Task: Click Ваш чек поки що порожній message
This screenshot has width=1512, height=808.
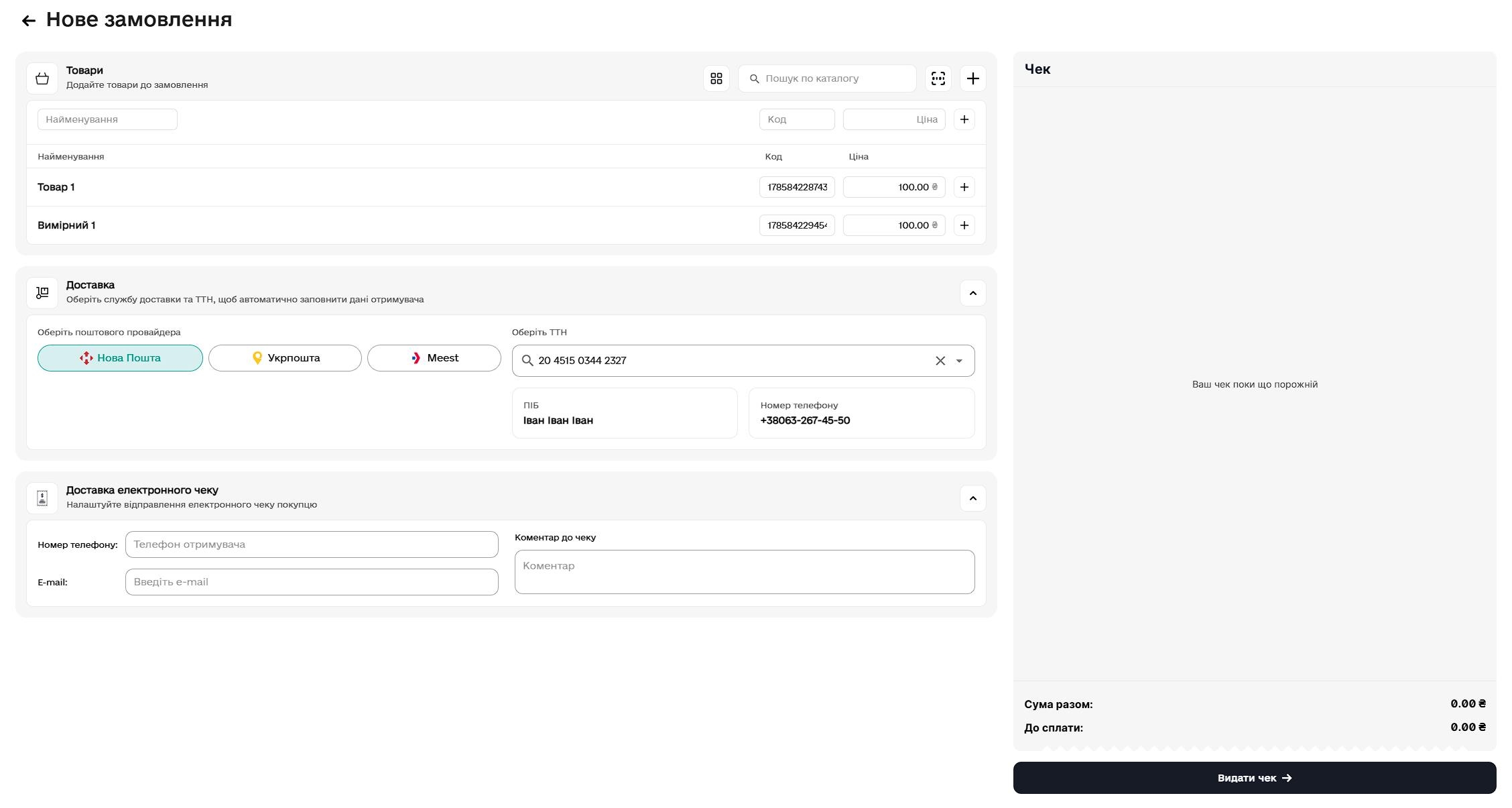Action: point(1255,384)
